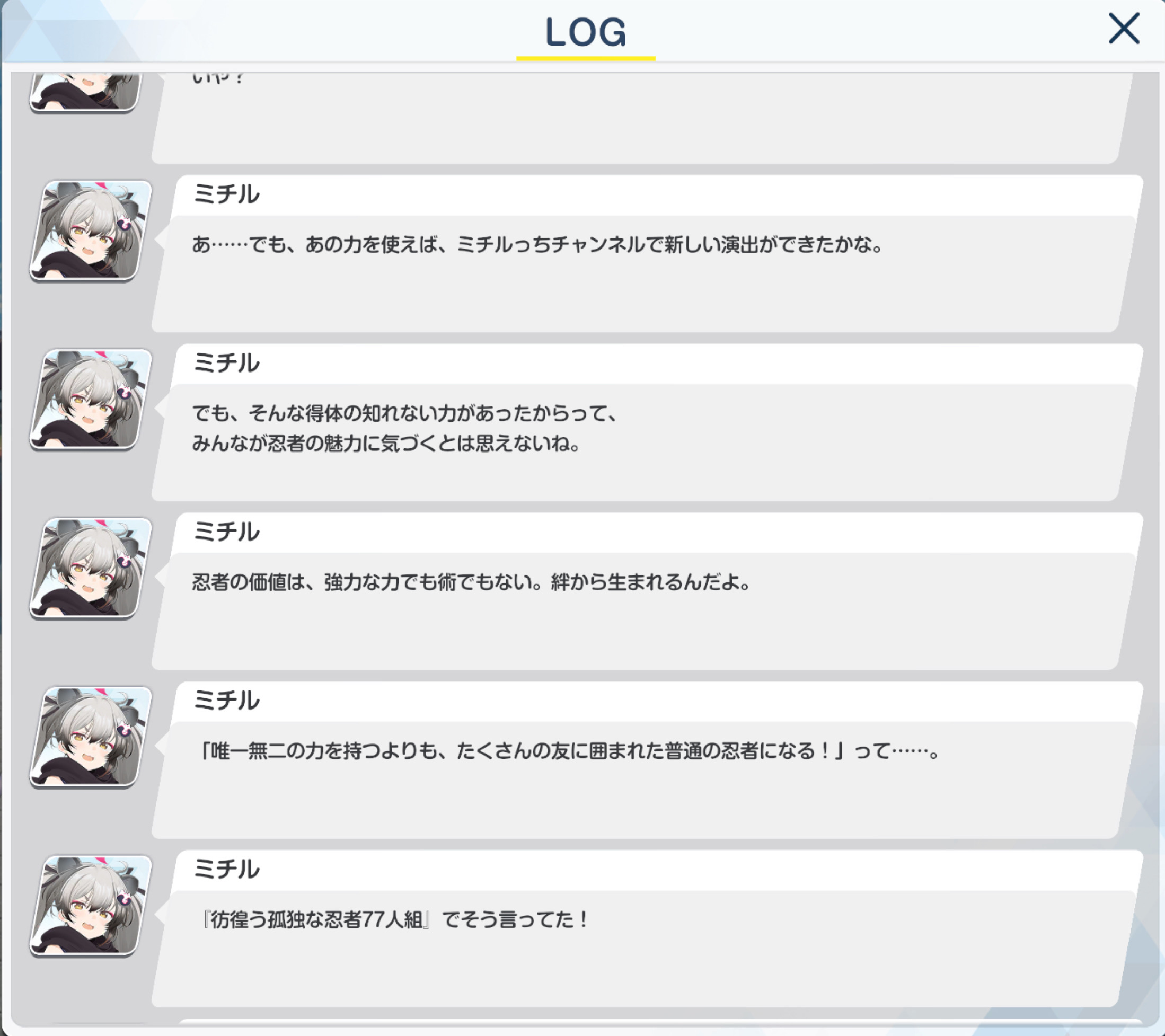Select the log entry about 得体の知れない力
The width and height of the screenshot is (1165, 1036).
tap(647, 422)
